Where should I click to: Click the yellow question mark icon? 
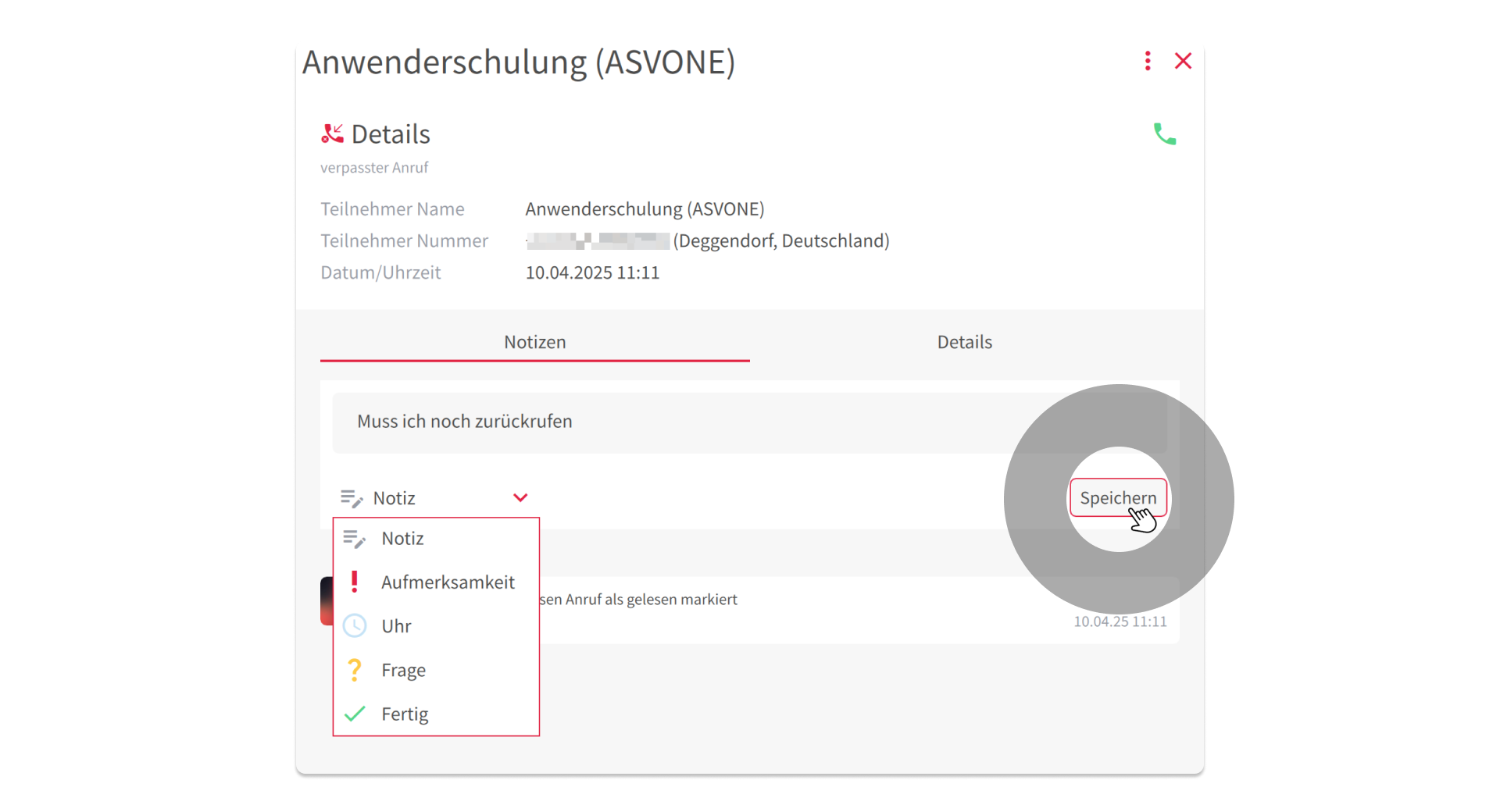pos(355,670)
